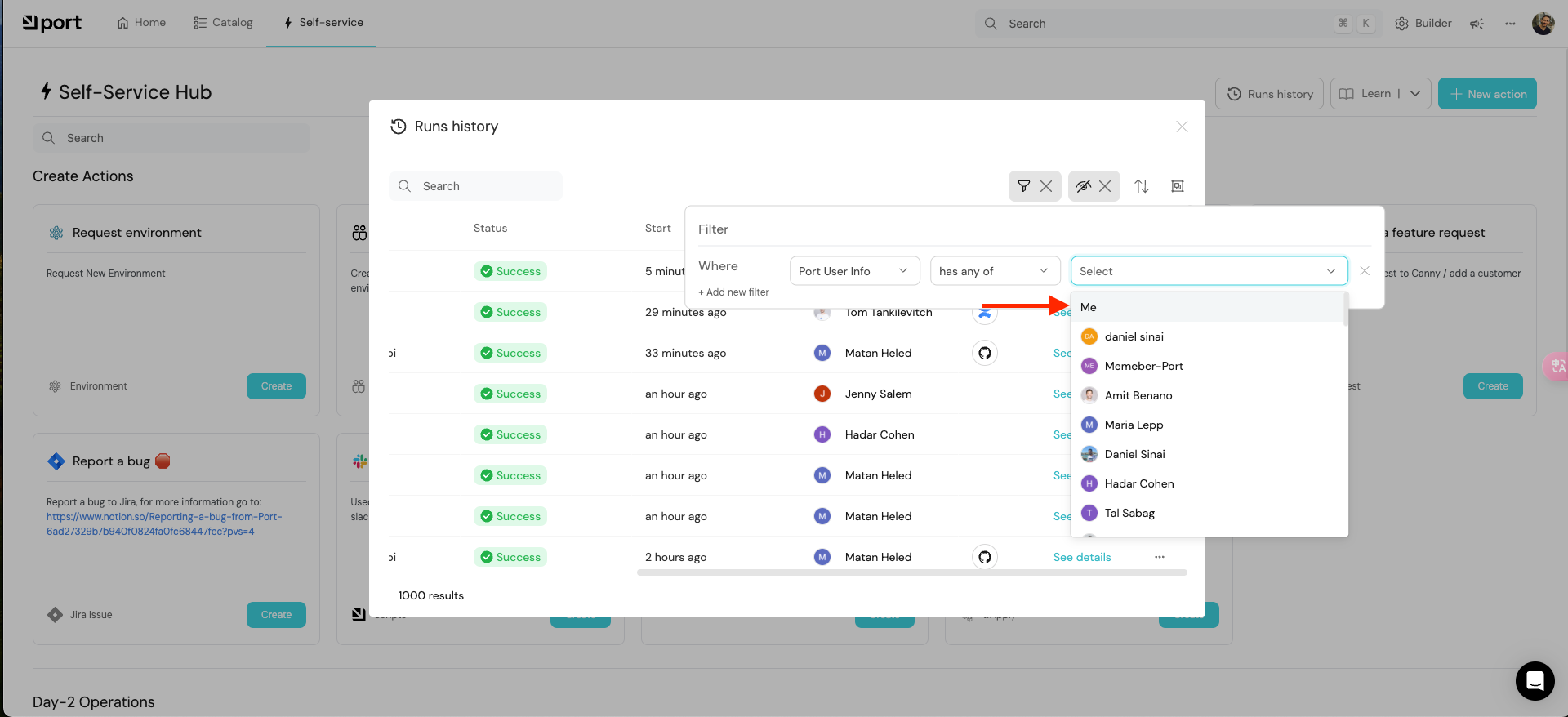The image size is (1568, 717).
Task: Open the Notion bug reporting link
Action: (164, 524)
